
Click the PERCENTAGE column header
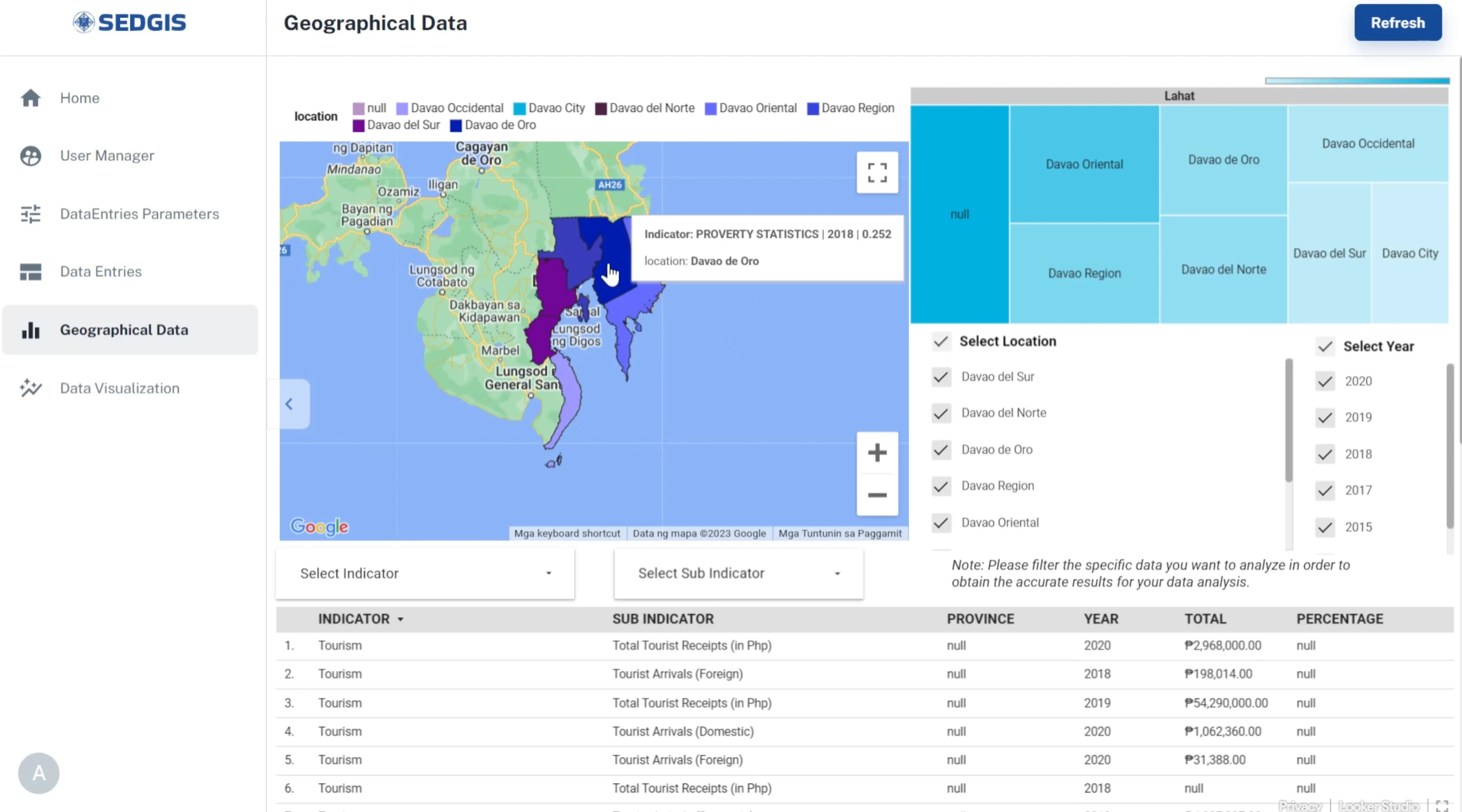[1339, 619]
